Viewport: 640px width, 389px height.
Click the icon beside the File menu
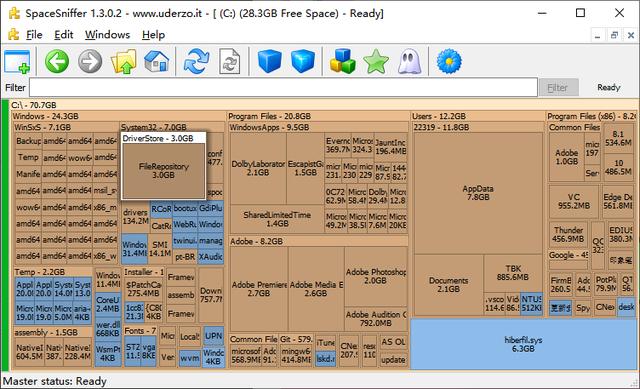14,34
